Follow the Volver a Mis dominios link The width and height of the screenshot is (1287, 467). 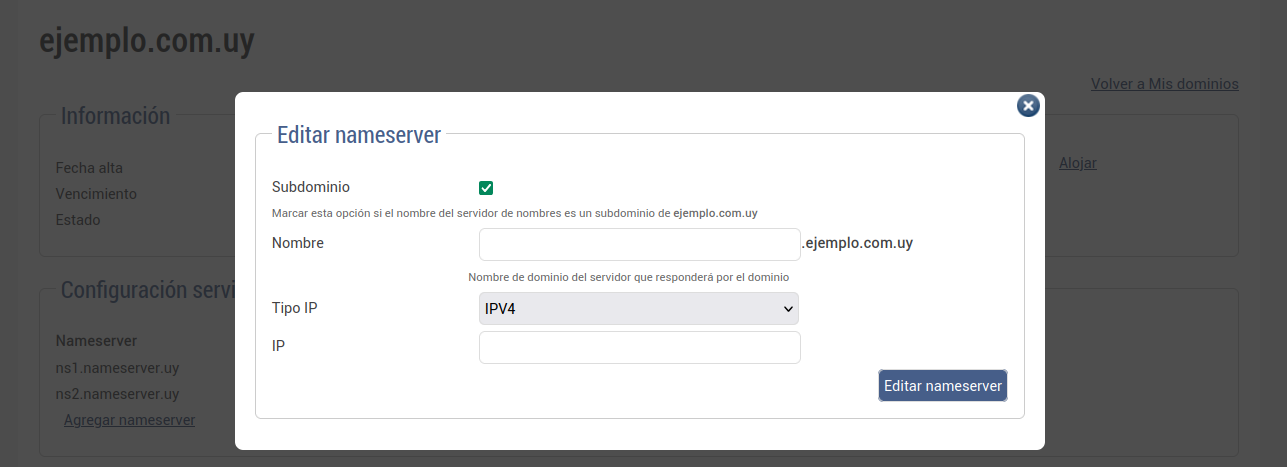click(1164, 84)
